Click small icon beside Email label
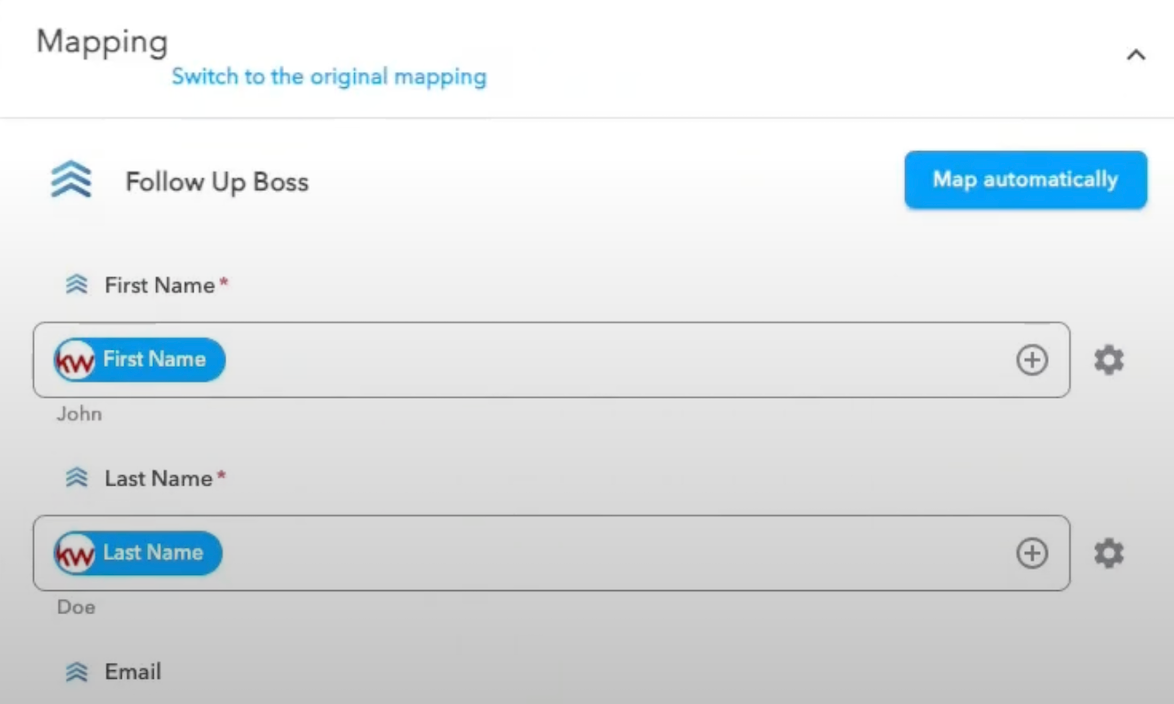Image resolution: width=1174 pixels, height=704 pixels. 76,672
